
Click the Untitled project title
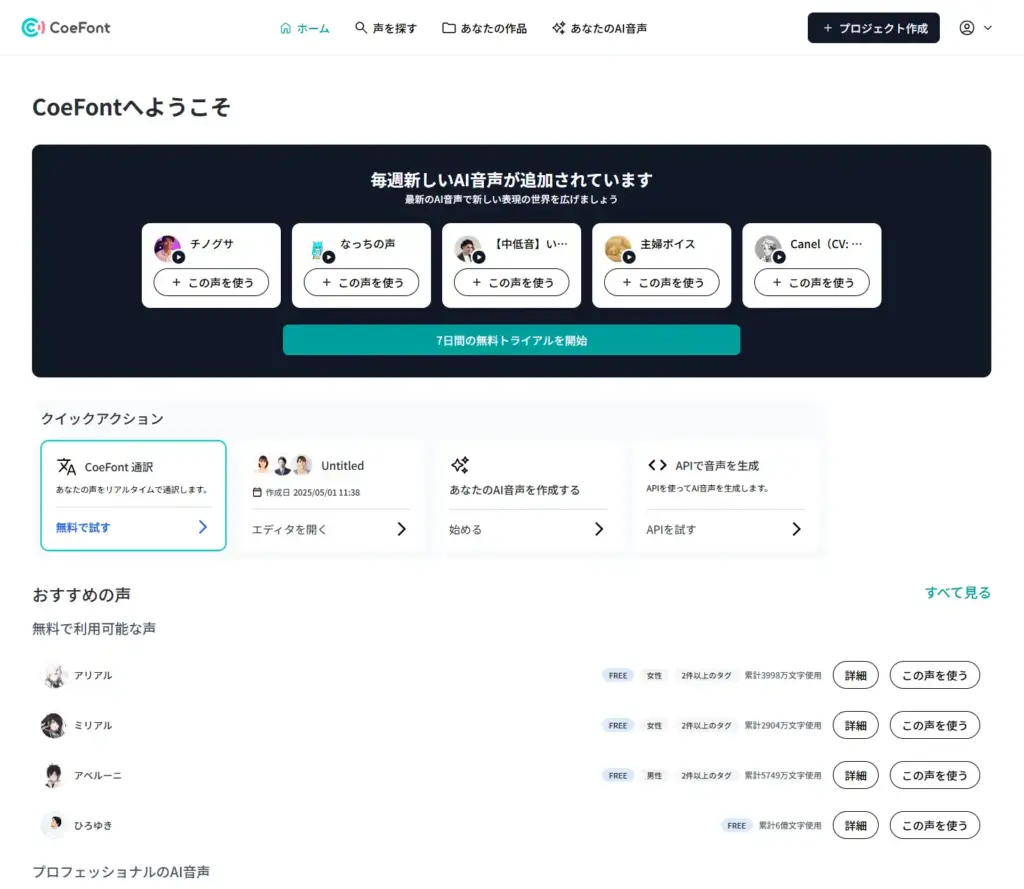pos(342,466)
